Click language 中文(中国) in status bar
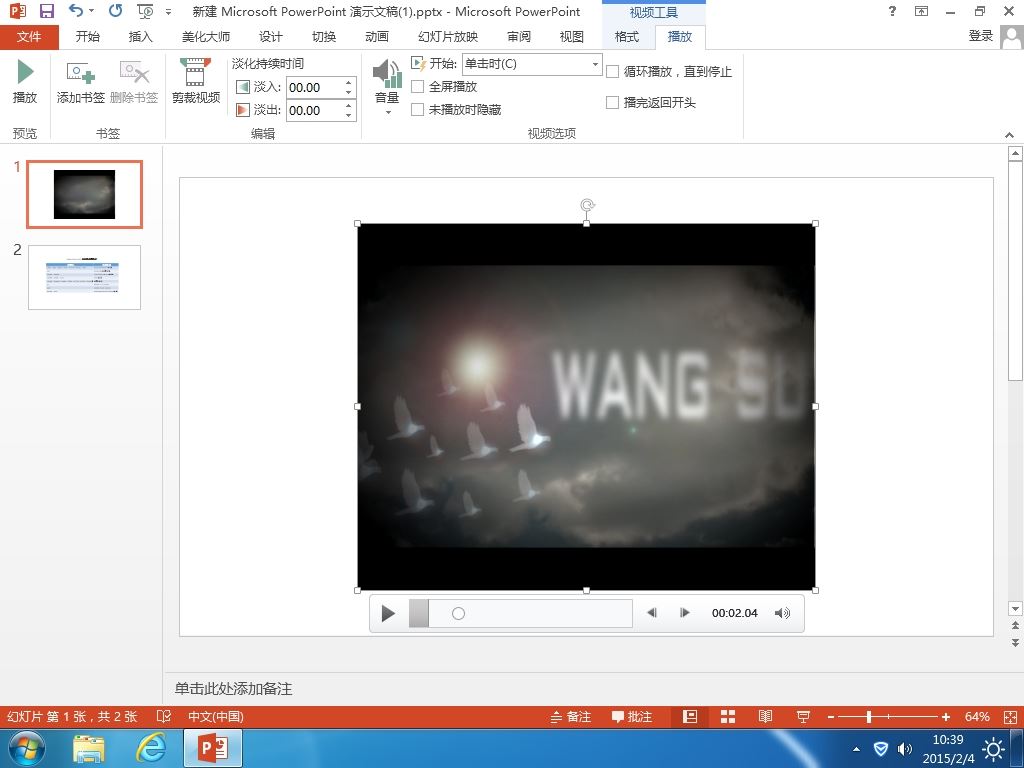Viewport: 1024px width, 768px height. coord(216,717)
